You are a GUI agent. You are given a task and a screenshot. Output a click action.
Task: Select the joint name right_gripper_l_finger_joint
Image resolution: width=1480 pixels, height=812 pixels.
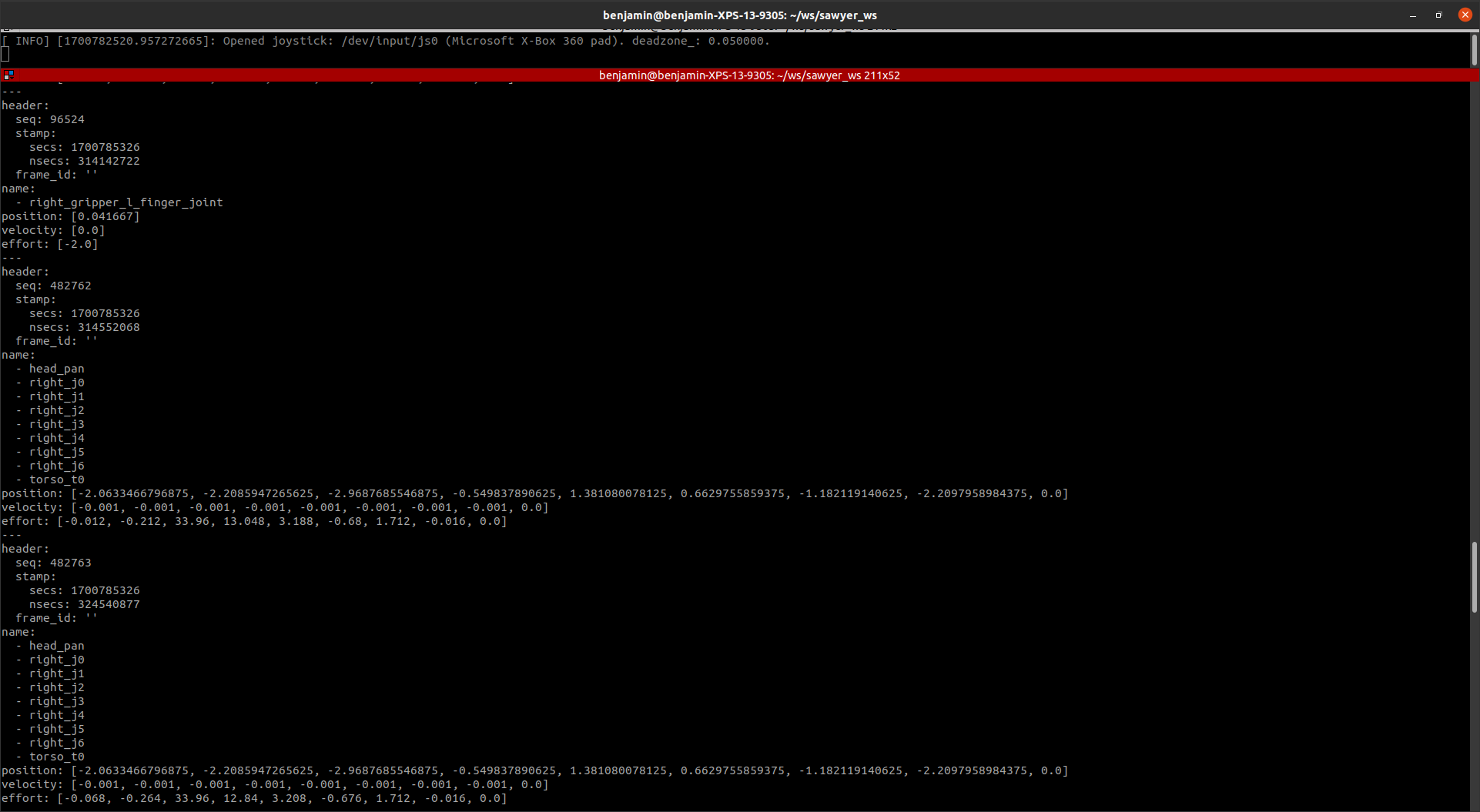126,202
